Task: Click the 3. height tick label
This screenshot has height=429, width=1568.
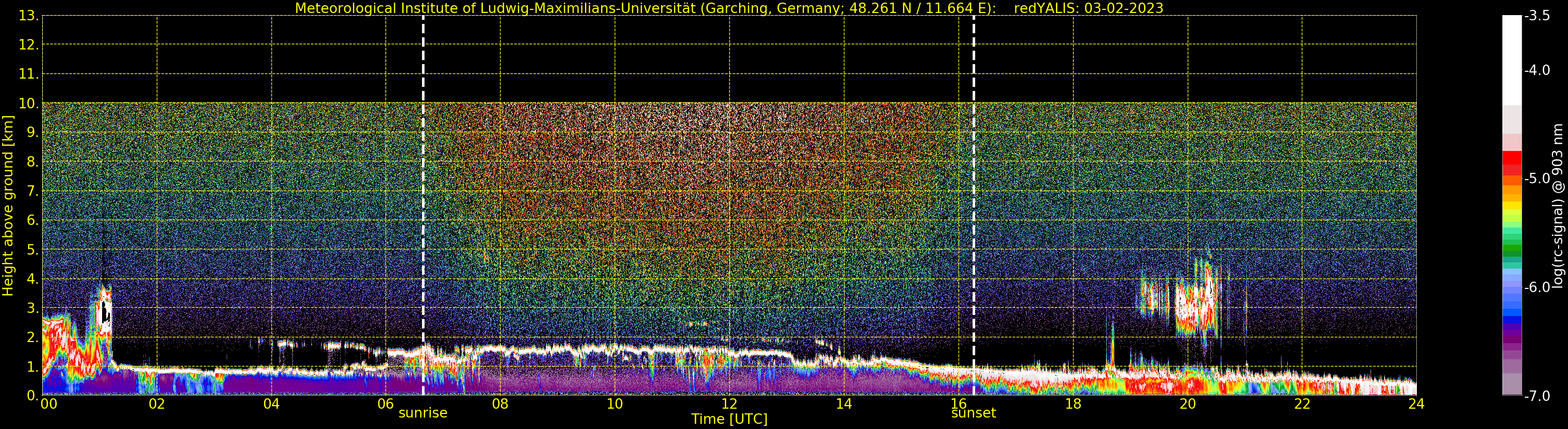Action: tap(33, 308)
